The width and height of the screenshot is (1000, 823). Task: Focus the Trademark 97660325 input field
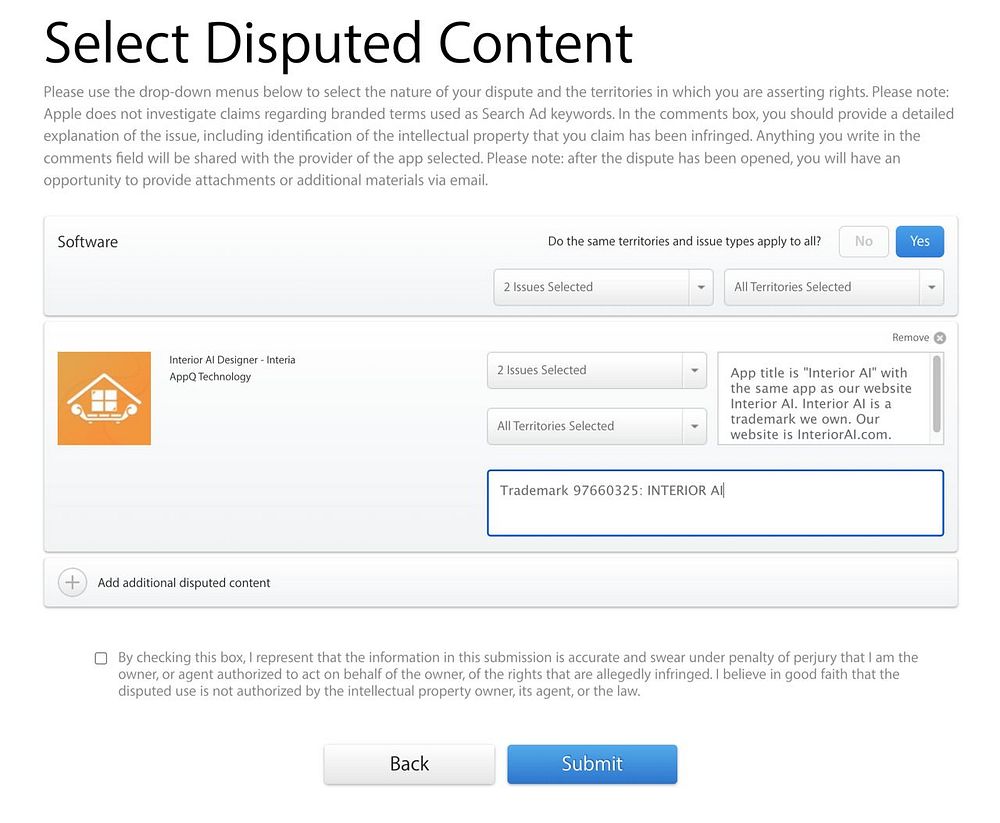pos(715,503)
